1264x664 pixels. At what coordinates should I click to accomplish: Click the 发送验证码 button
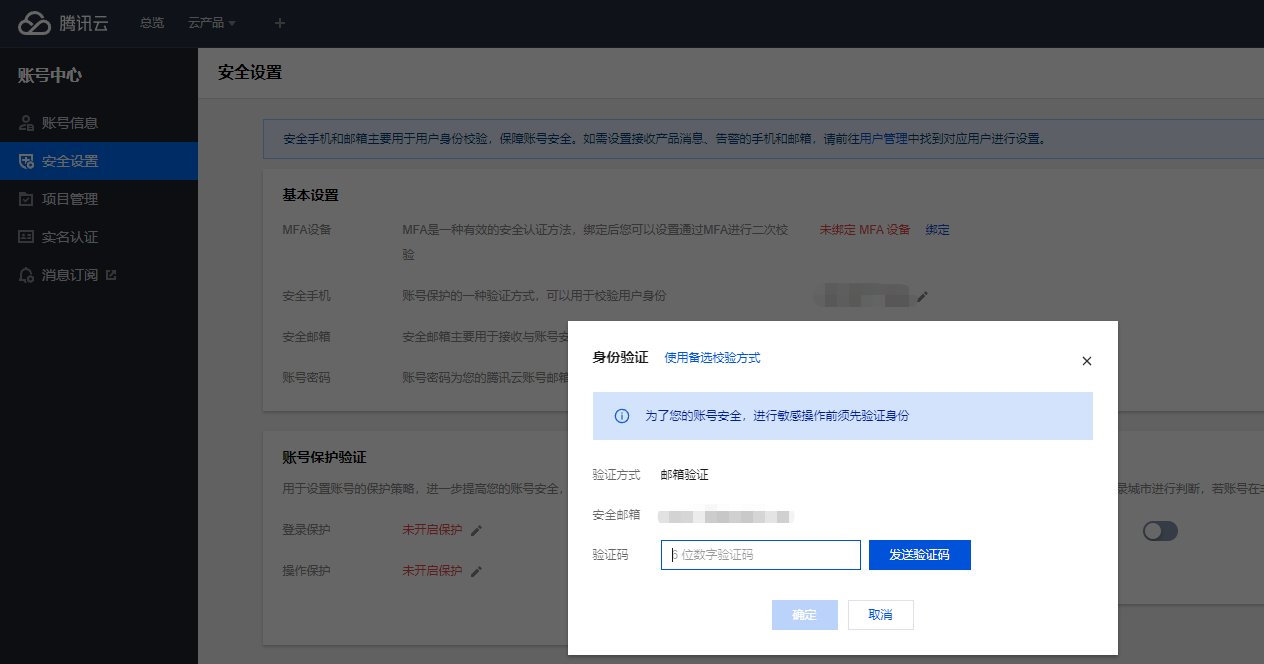click(920, 555)
